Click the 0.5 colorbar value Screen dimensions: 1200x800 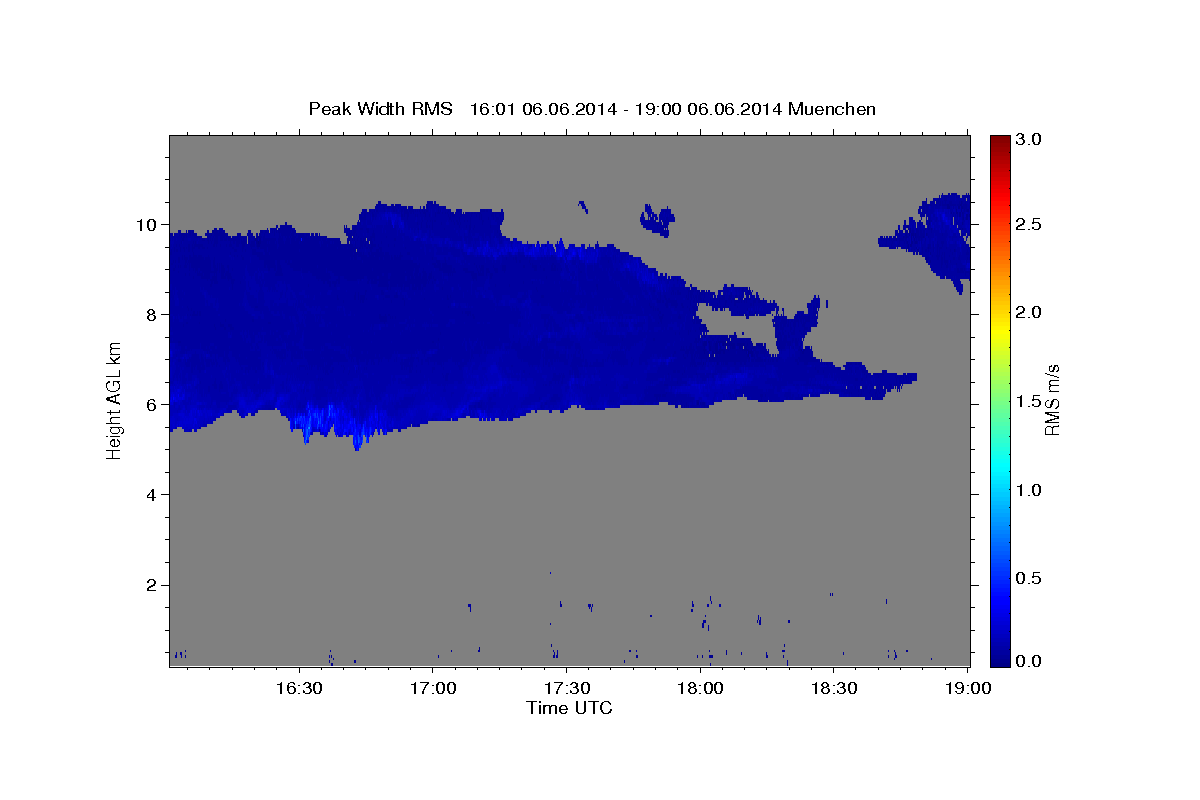click(x=1029, y=578)
